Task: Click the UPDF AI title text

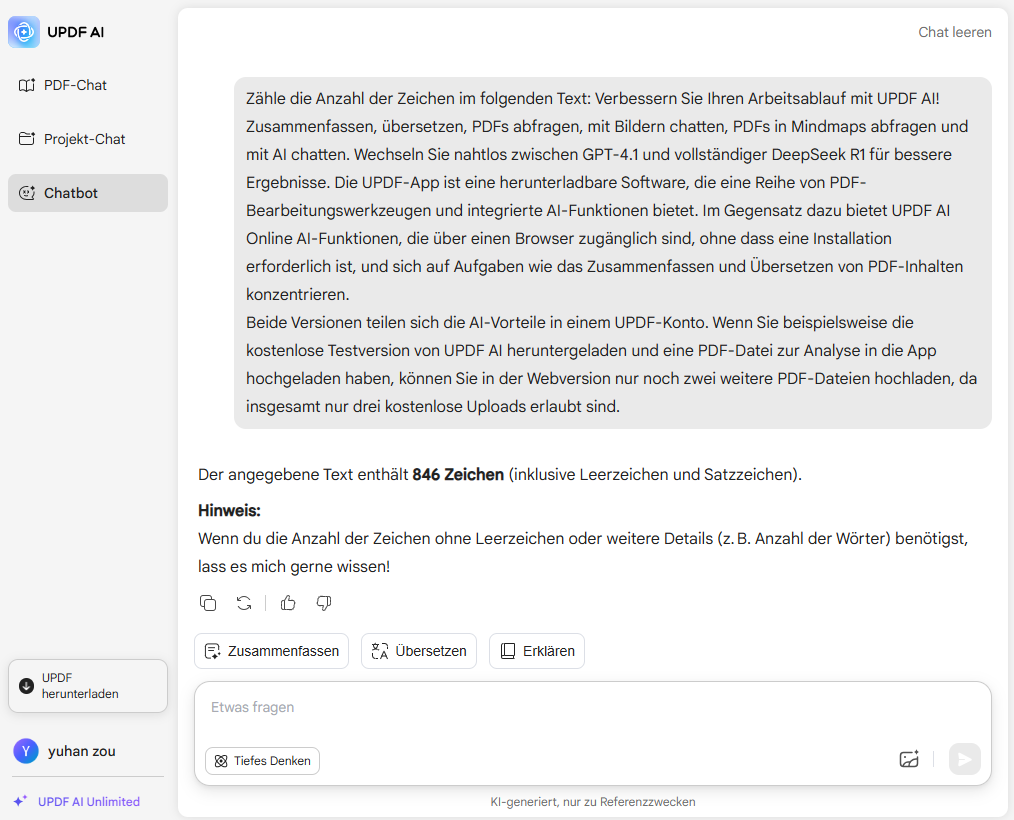Action: (76, 32)
